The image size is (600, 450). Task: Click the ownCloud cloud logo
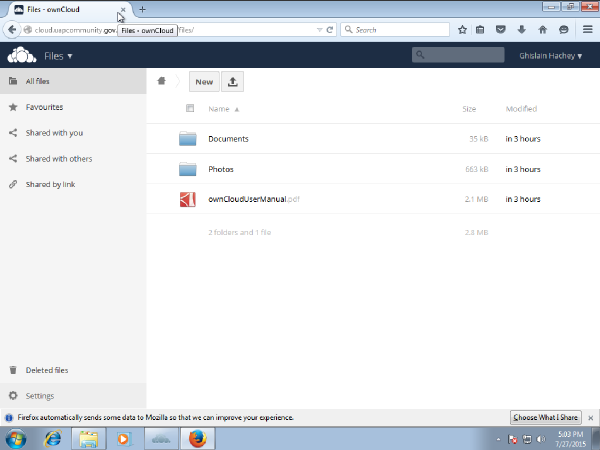(22, 55)
